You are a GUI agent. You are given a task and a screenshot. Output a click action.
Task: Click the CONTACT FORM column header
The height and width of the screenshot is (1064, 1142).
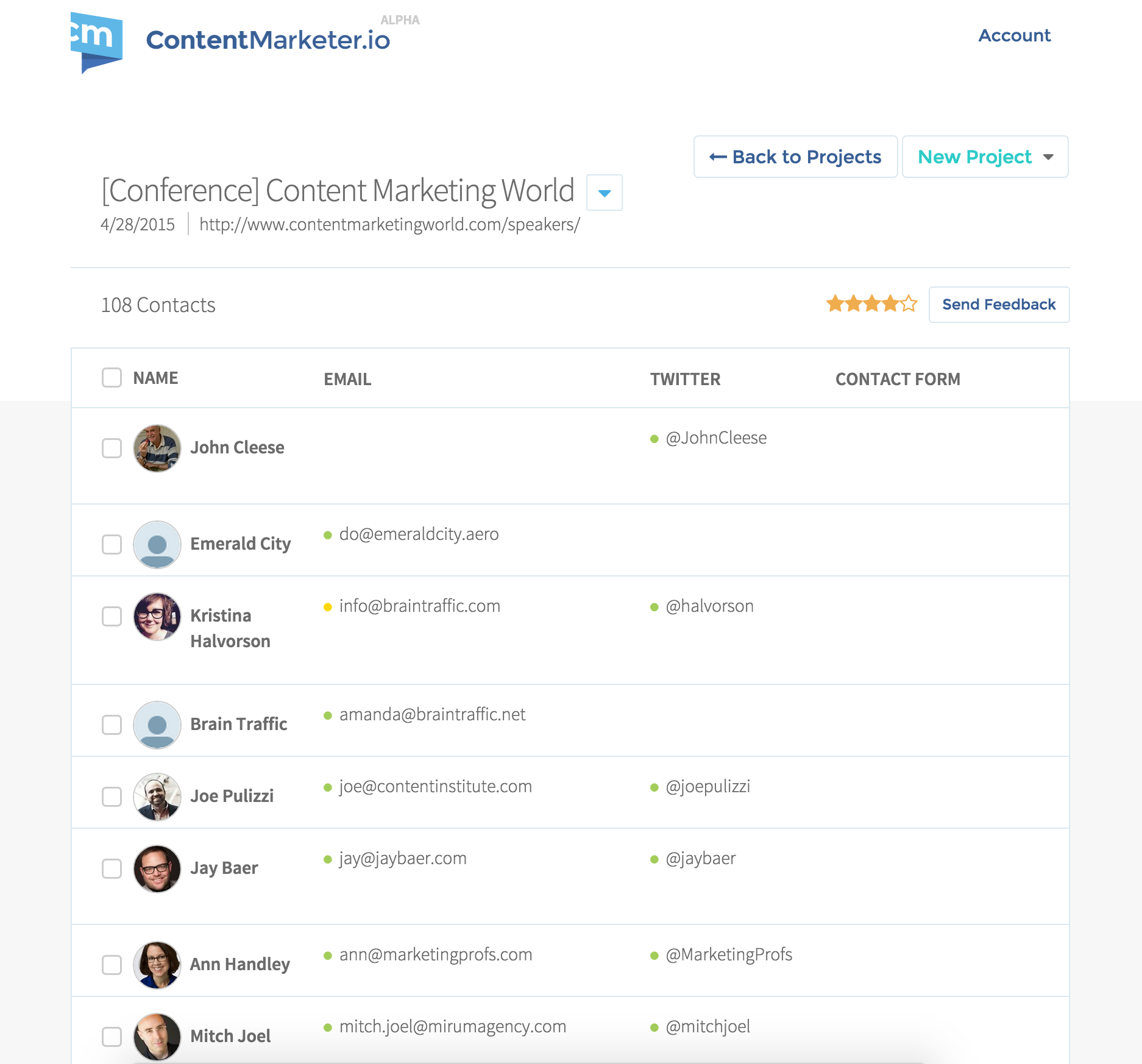pos(898,379)
